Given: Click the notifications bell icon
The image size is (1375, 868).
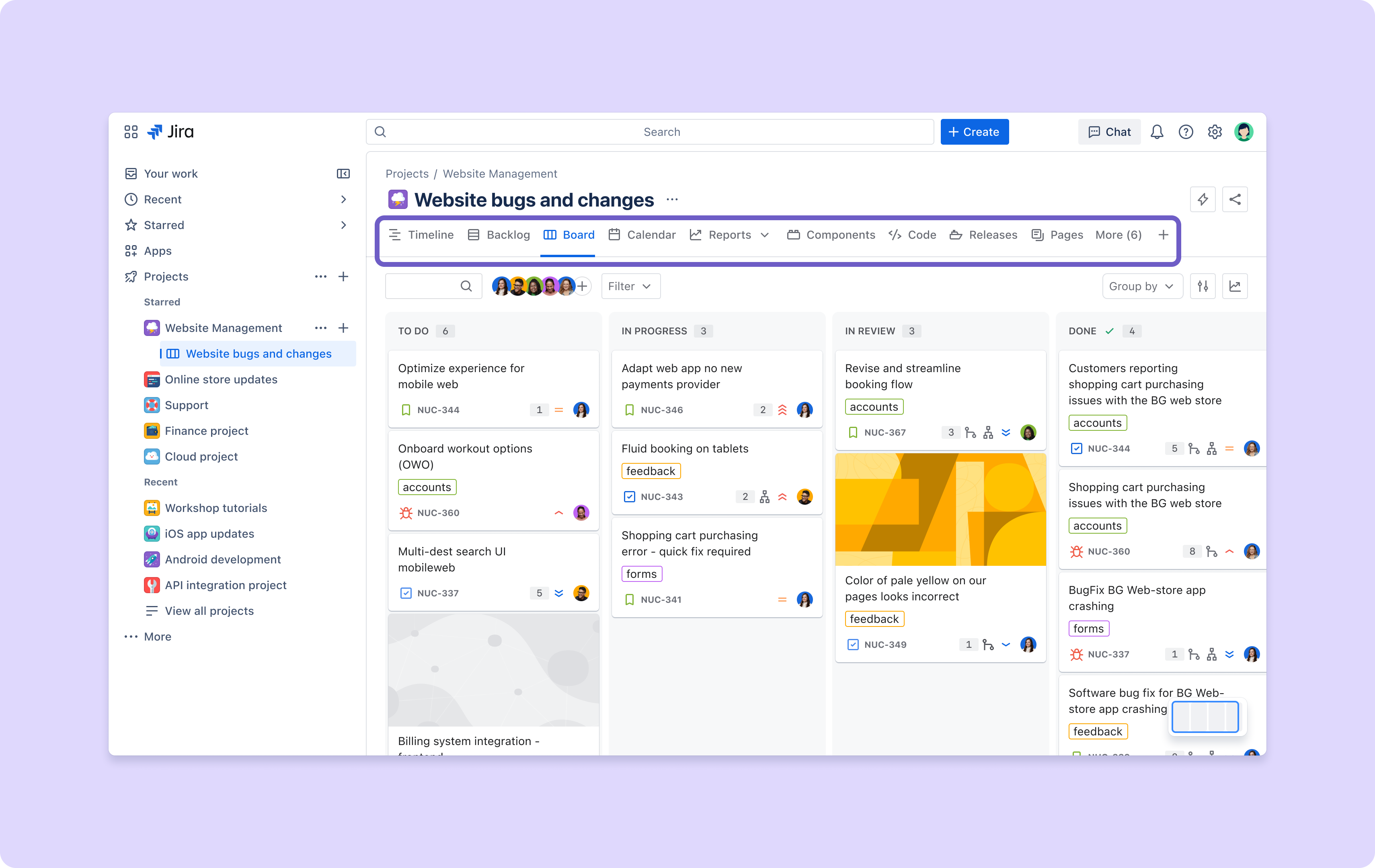Looking at the screenshot, I should click(1157, 132).
